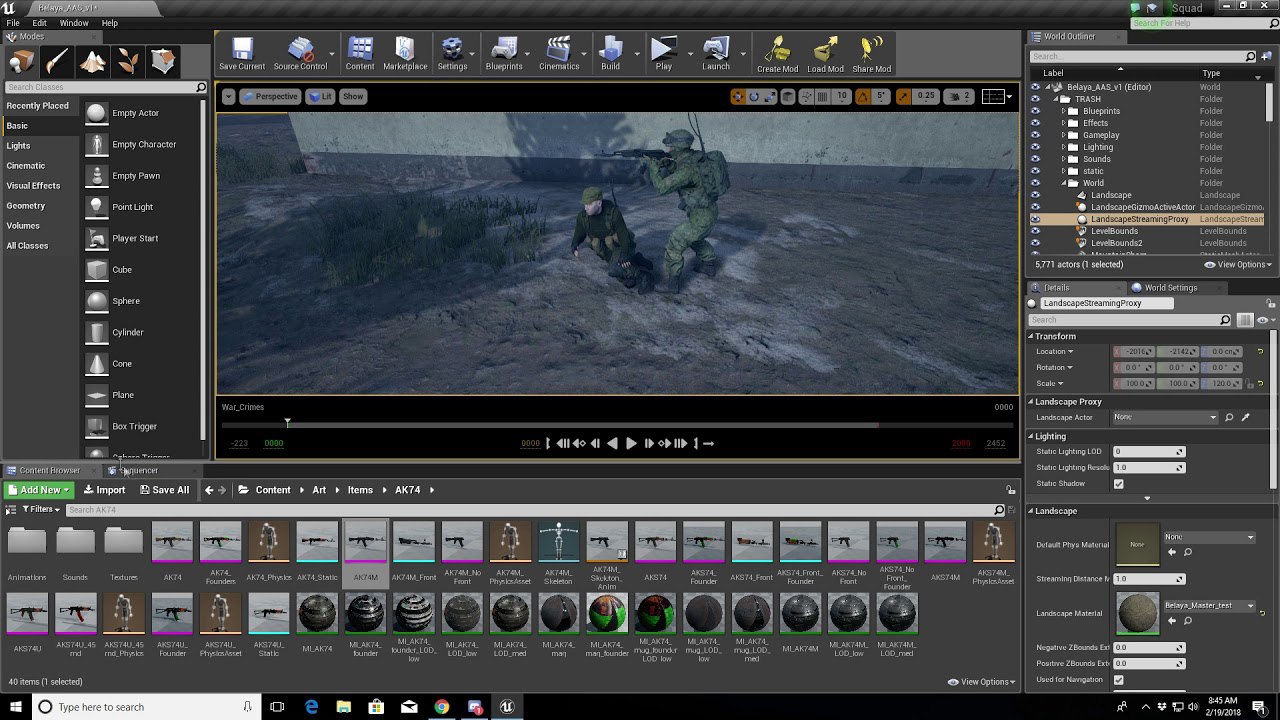Toggle visibility eye for LevelBounds2
This screenshot has width=1280, height=720.
pos(1035,243)
